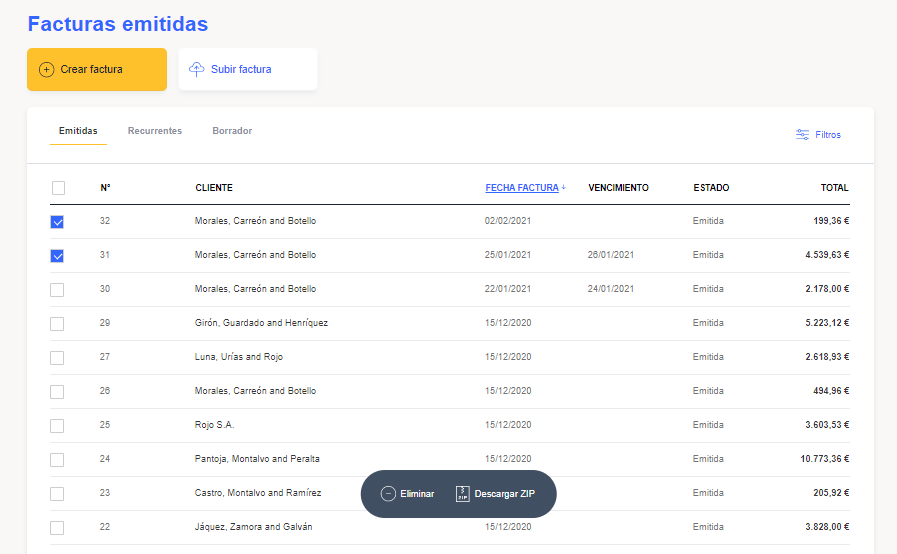Click the N° column header

[x=105, y=188]
